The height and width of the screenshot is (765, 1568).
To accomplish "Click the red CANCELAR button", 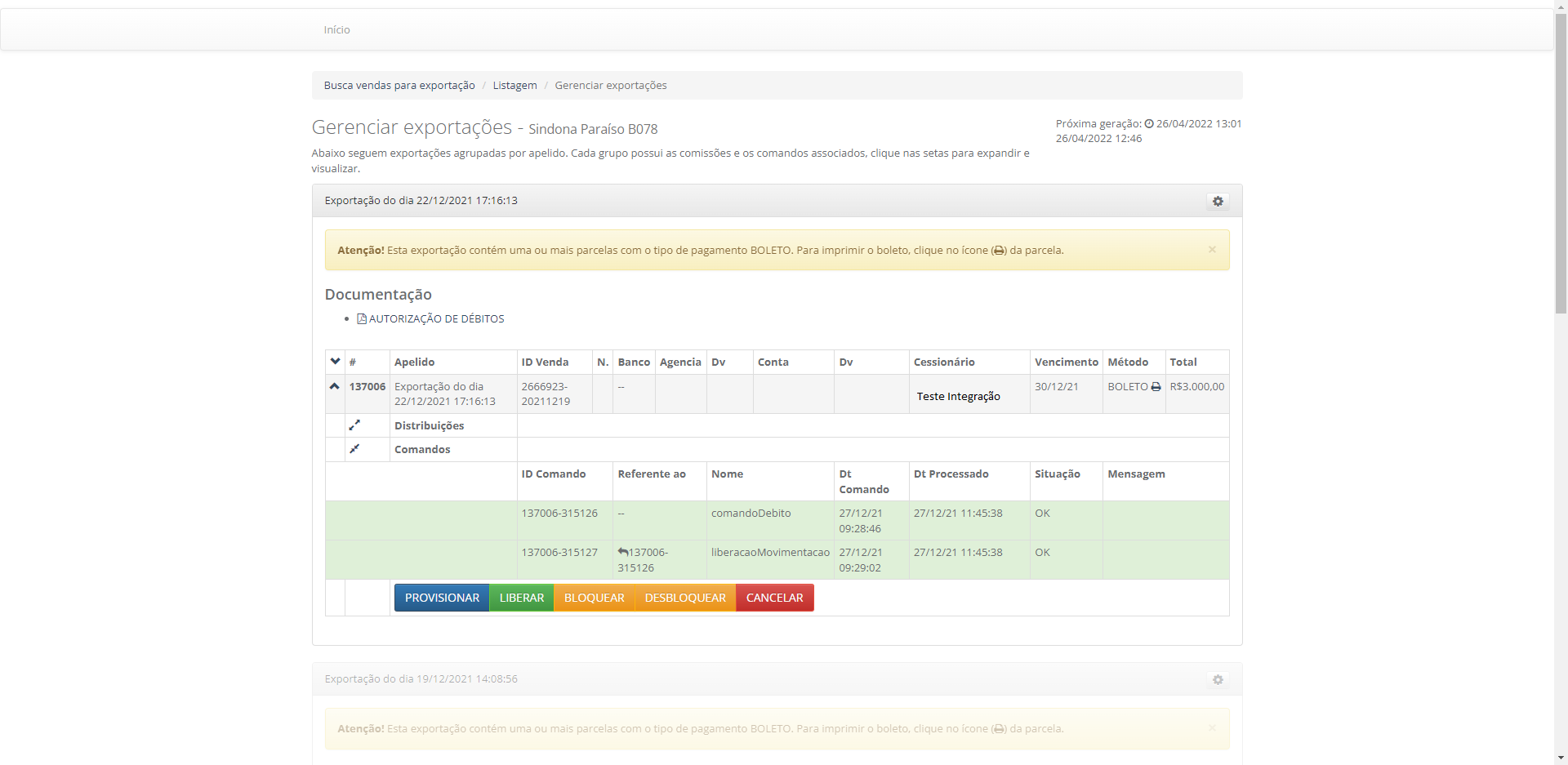I will point(774,598).
